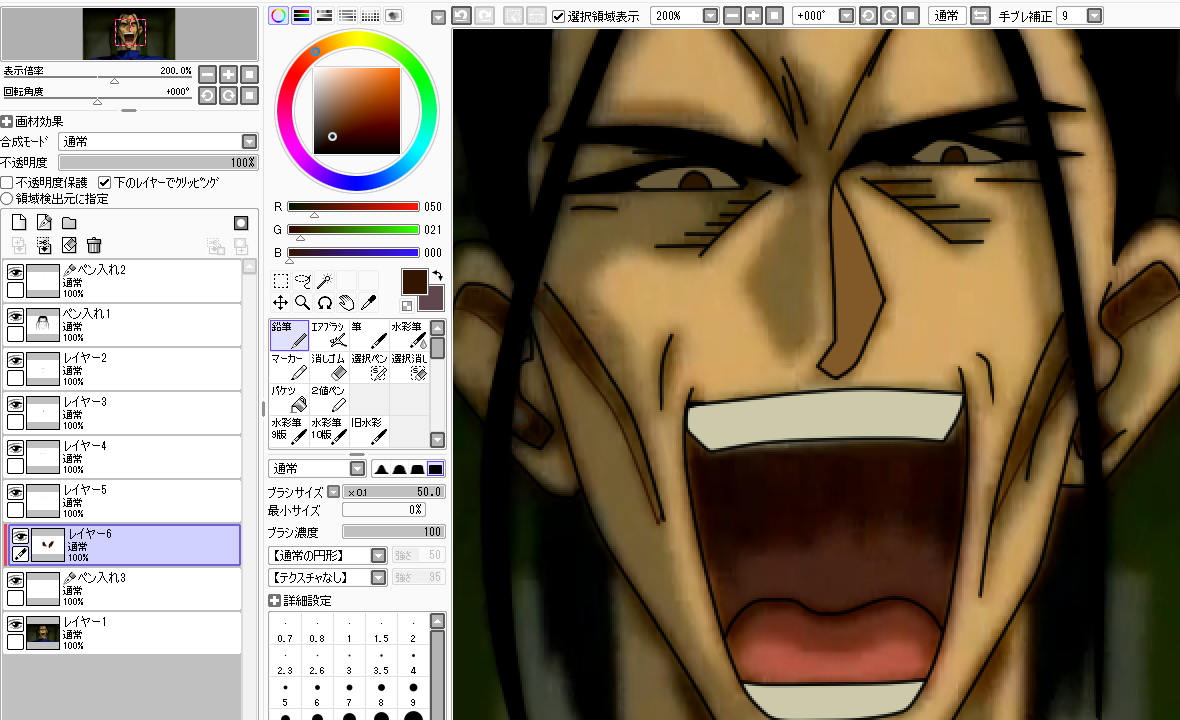Open the 200% zoom level dropdown

coord(710,16)
